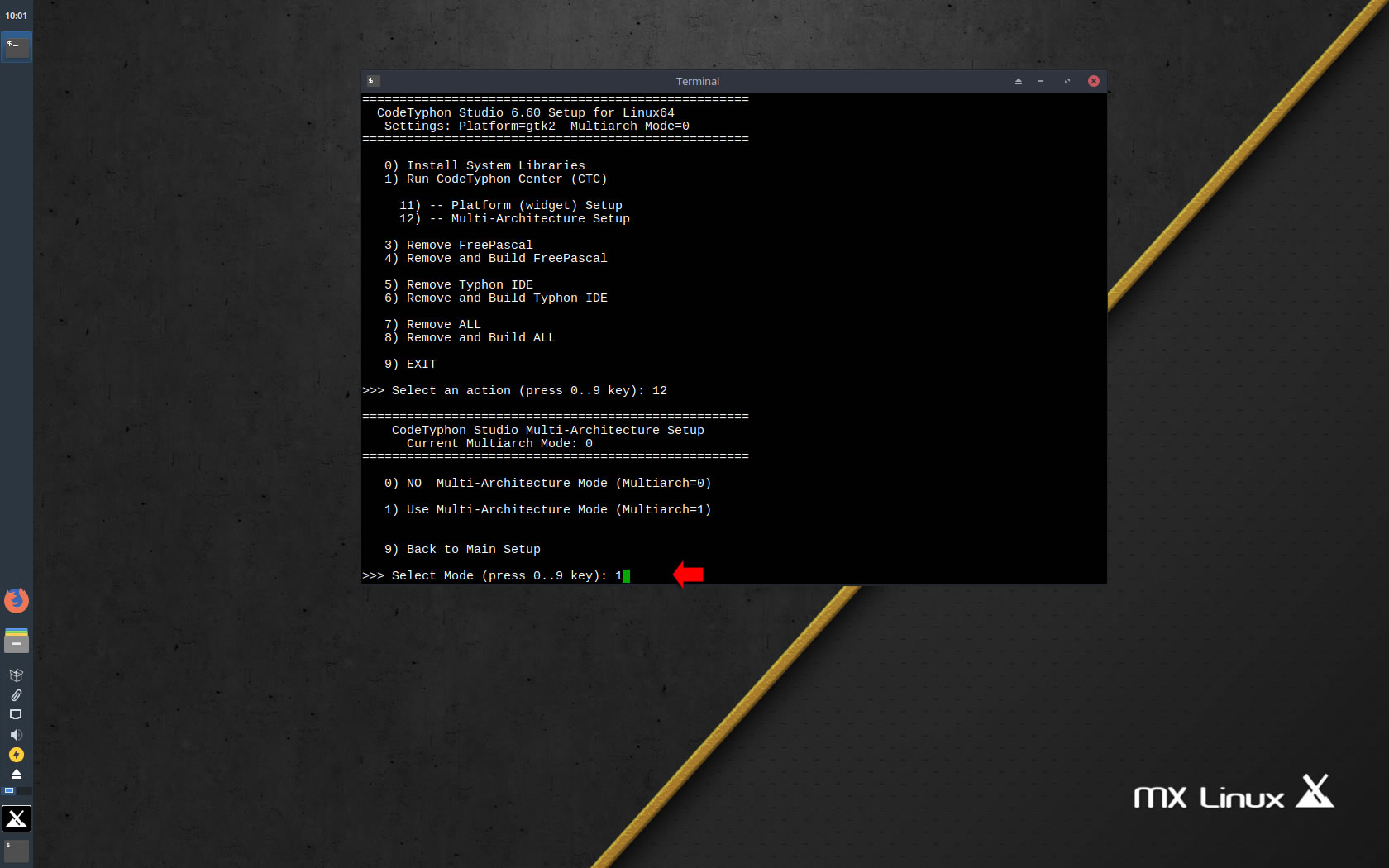The width and height of the screenshot is (1389, 868).
Task: Click the eject removable media tray icon
Action: tap(16, 775)
